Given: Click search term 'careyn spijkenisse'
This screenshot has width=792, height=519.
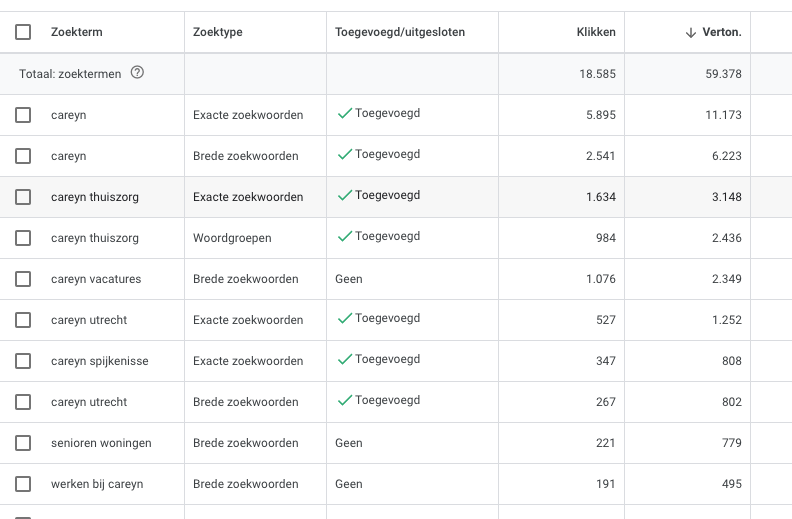Looking at the screenshot, I should pyautogui.click(x=100, y=361).
